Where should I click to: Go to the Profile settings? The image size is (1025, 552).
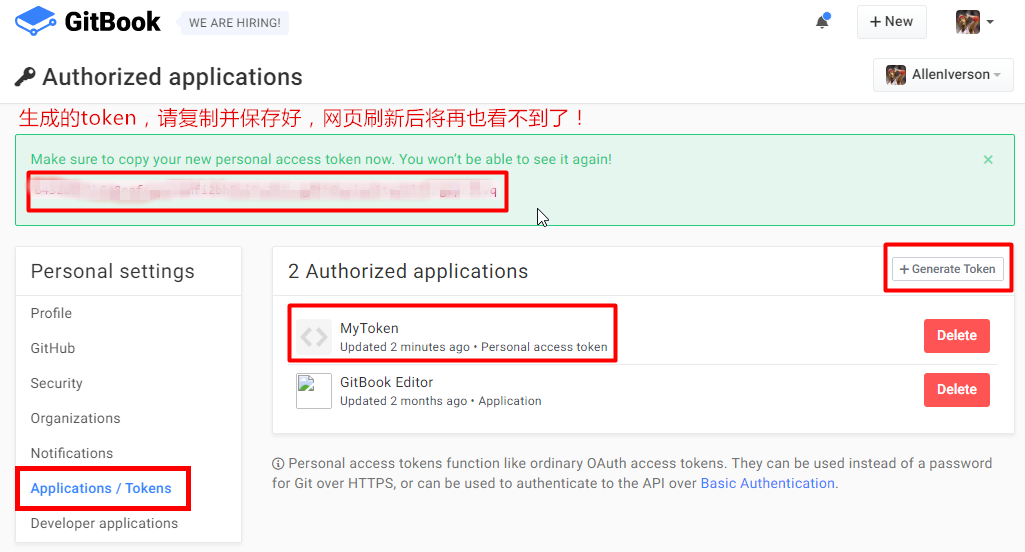tap(51, 313)
